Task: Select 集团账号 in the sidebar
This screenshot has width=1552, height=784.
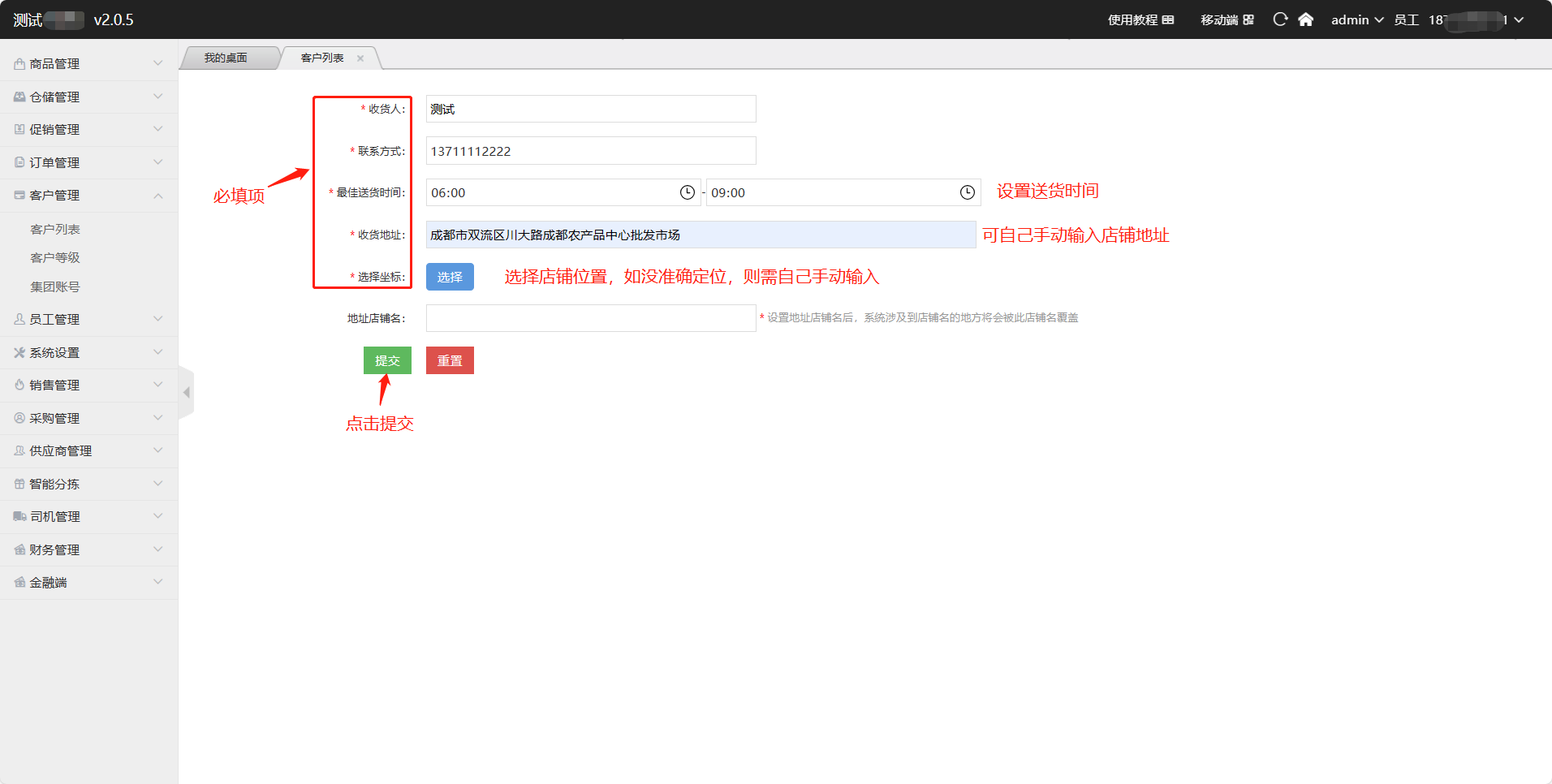Action: coord(55,287)
